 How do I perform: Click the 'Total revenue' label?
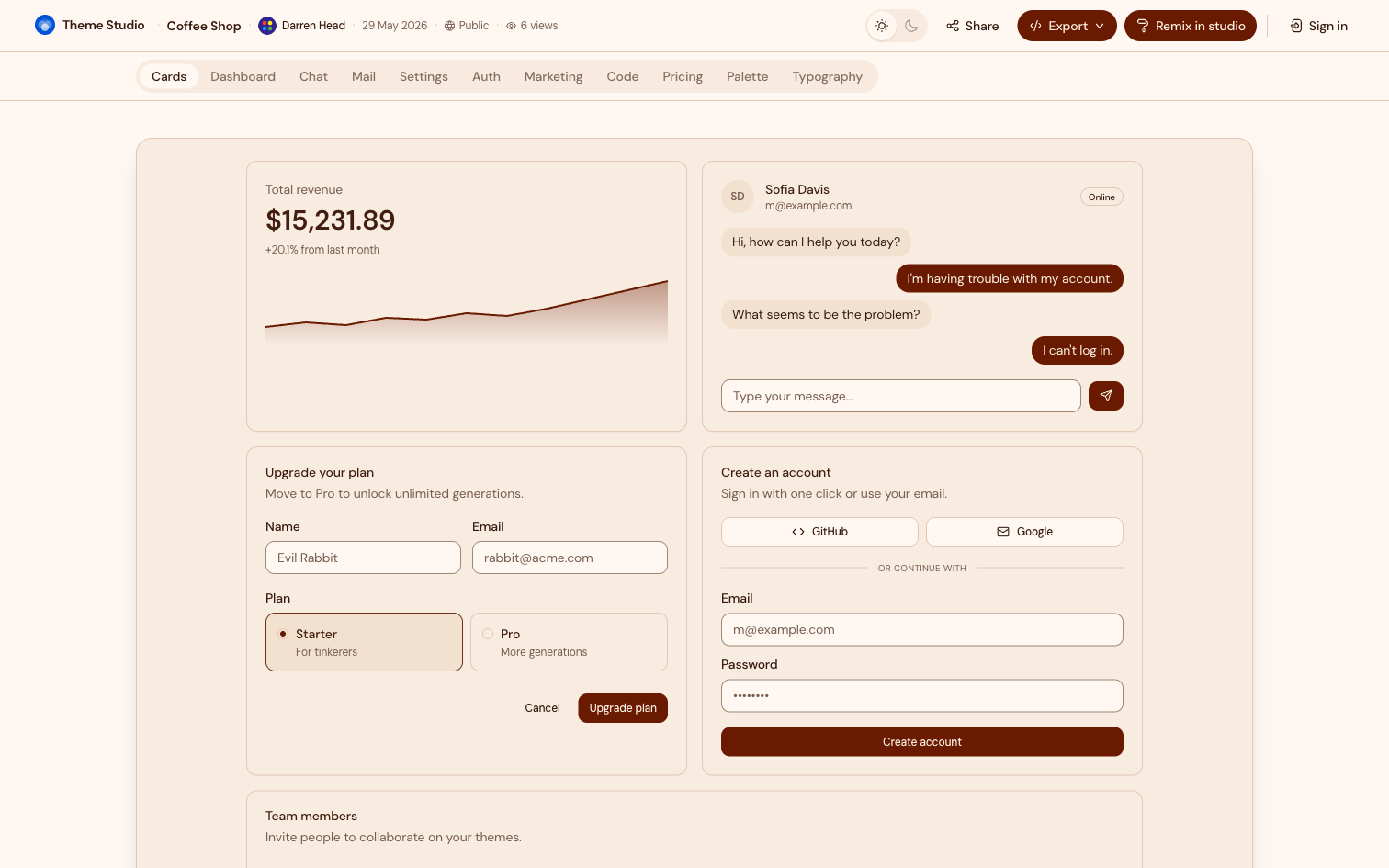click(304, 189)
